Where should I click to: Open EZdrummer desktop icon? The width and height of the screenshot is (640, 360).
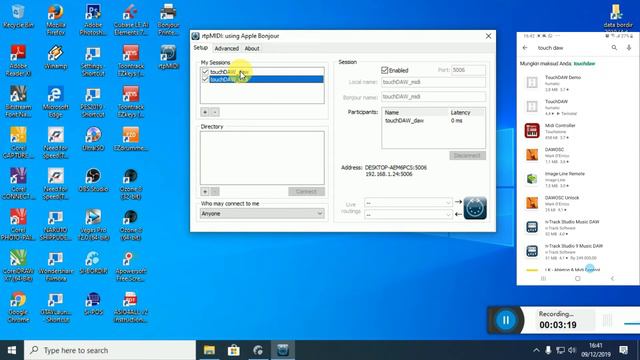click(x=131, y=139)
